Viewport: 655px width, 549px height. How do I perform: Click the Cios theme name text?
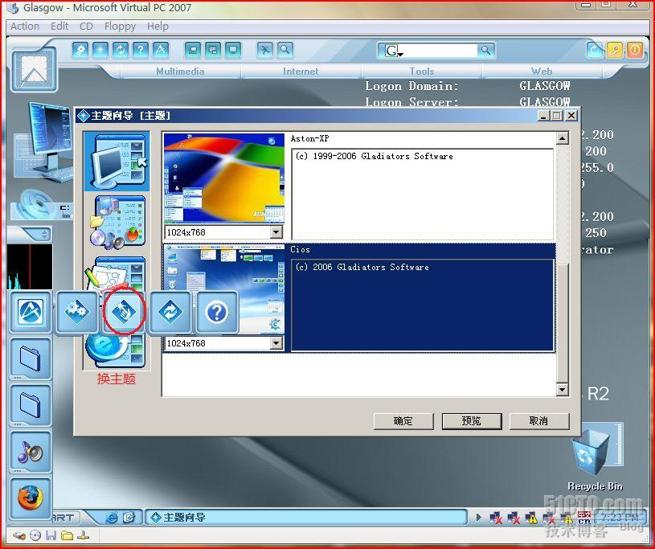(300, 249)
